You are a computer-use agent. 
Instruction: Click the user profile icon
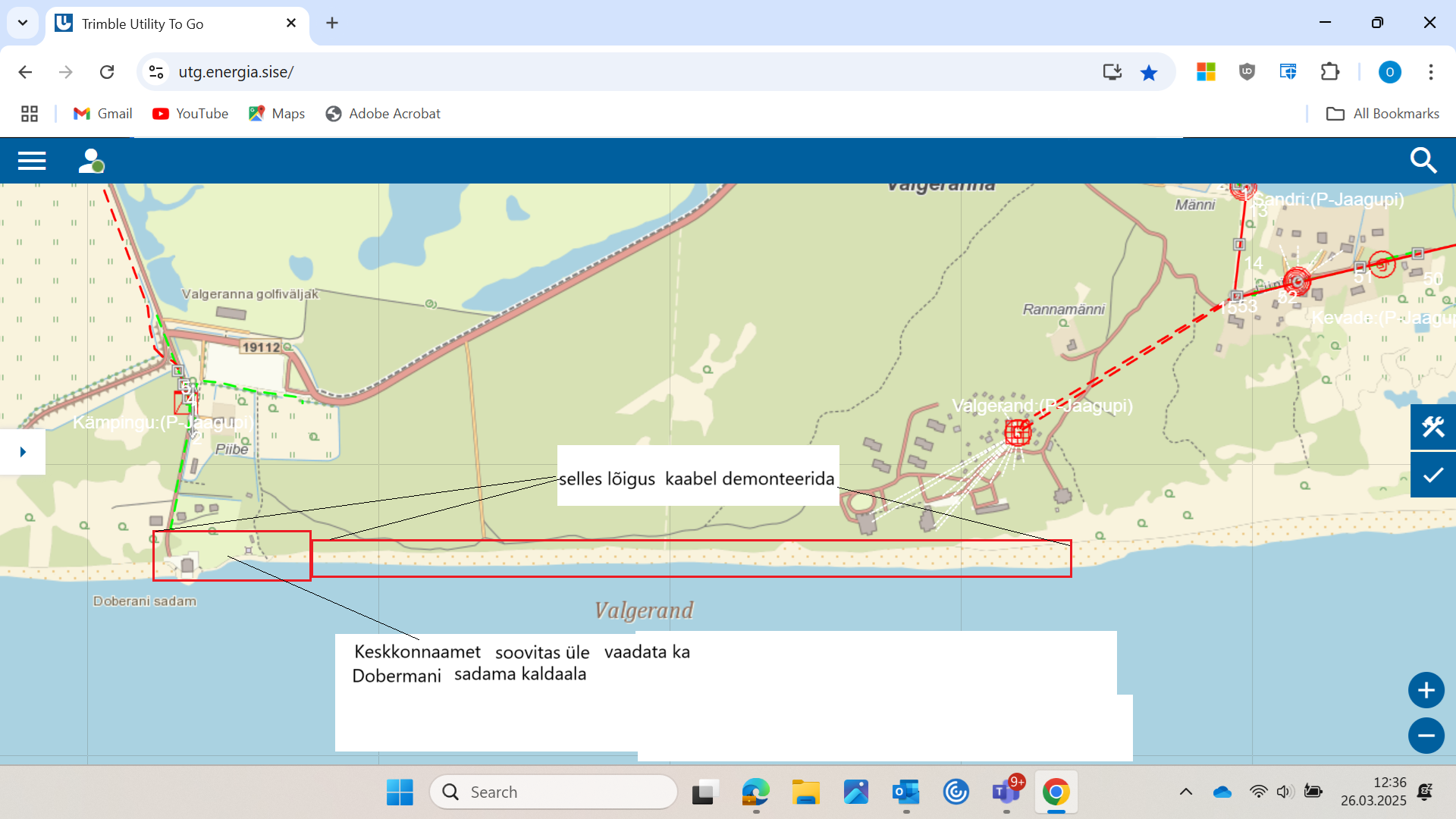[x=91, y=161]
